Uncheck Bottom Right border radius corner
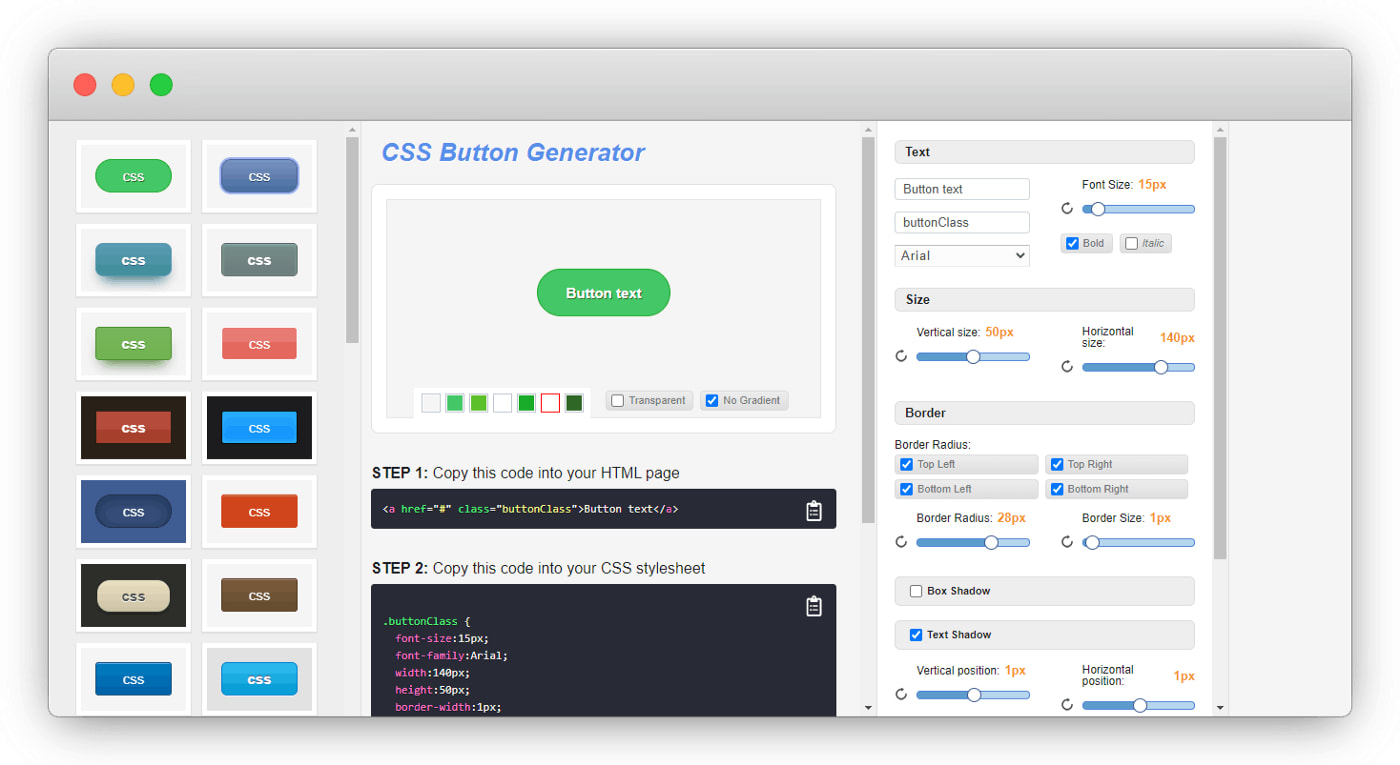Image resolution: width=1400 pixels, height=765 pixels. click(1056, 489)
